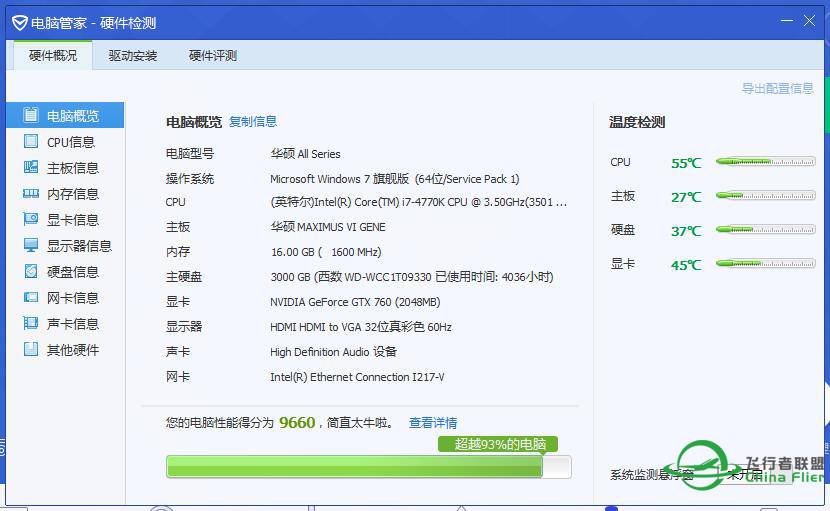Select the 硬件概况 tab
Image resolution: width=830 pixels, height=511 pixels.
[x=52, y=56]
